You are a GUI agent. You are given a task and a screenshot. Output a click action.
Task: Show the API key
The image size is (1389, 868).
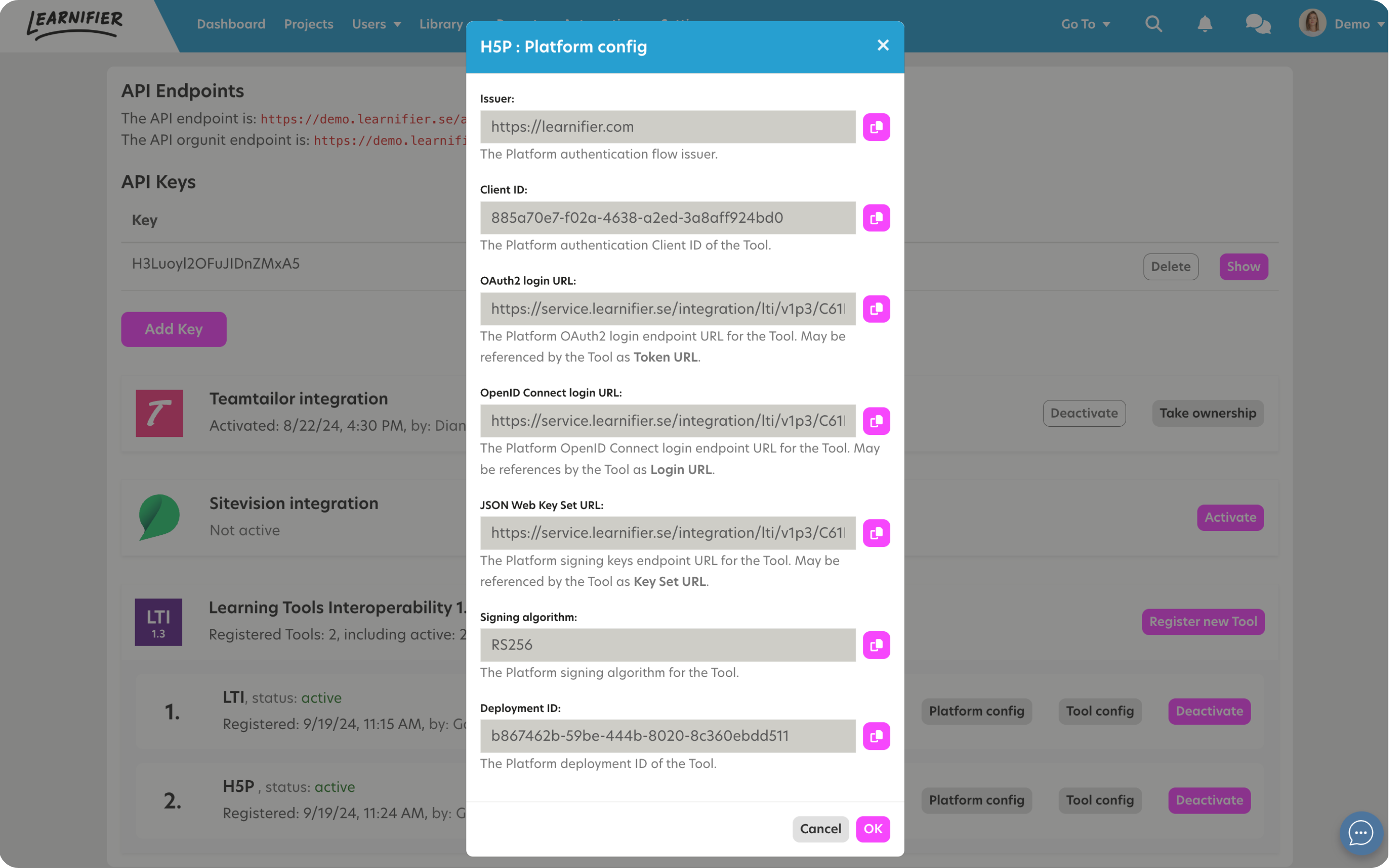point(1243,267)
